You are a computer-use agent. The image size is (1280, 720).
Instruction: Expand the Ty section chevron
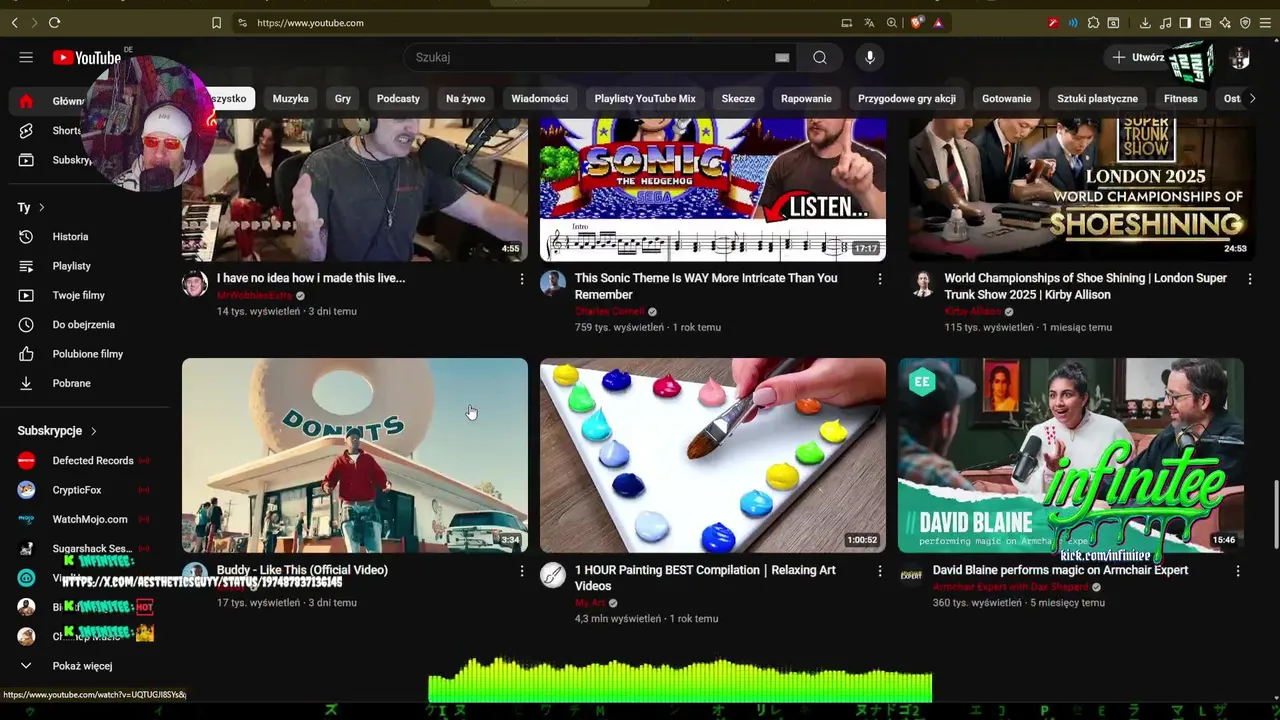[x=42, y=207]
